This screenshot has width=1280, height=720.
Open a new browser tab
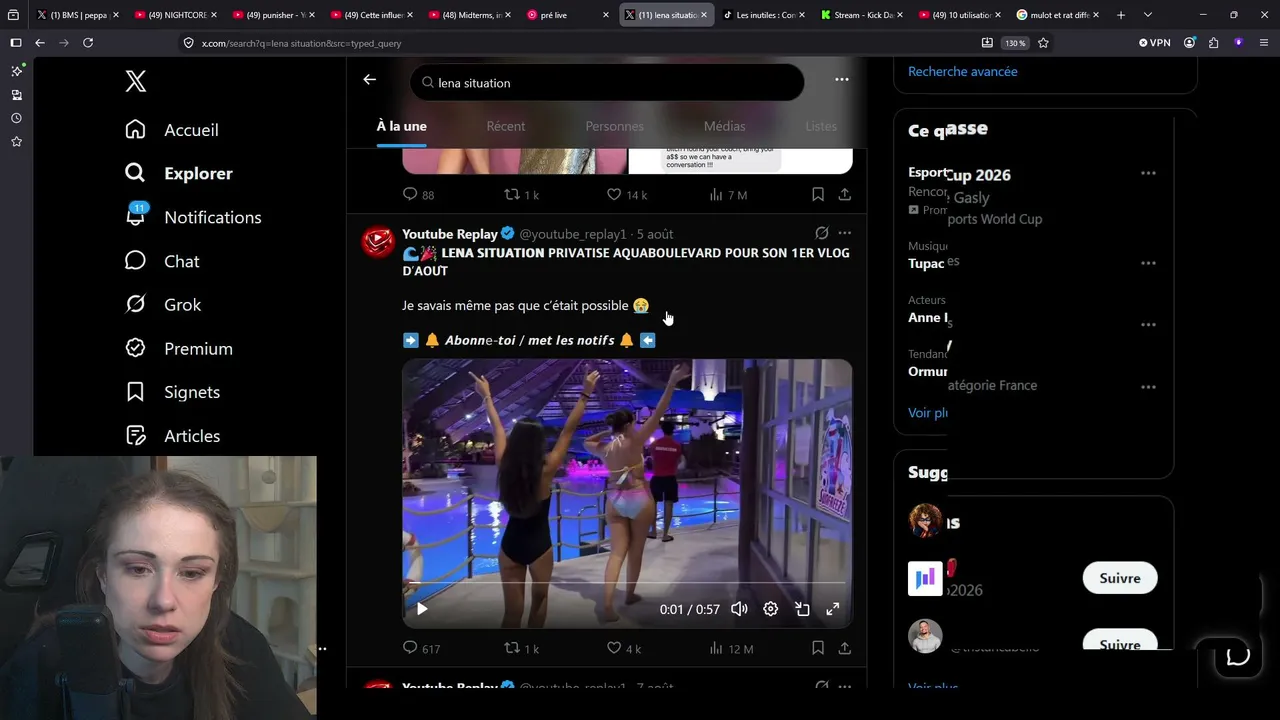[x=1121, y=15]
